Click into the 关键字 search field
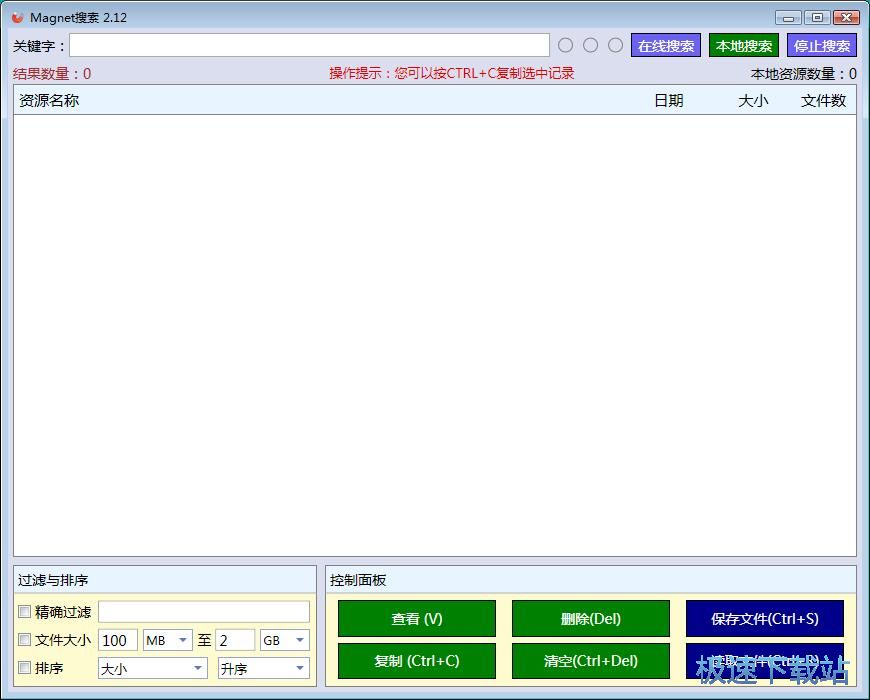Screen dimensions: 870x700 pos(309,46)
